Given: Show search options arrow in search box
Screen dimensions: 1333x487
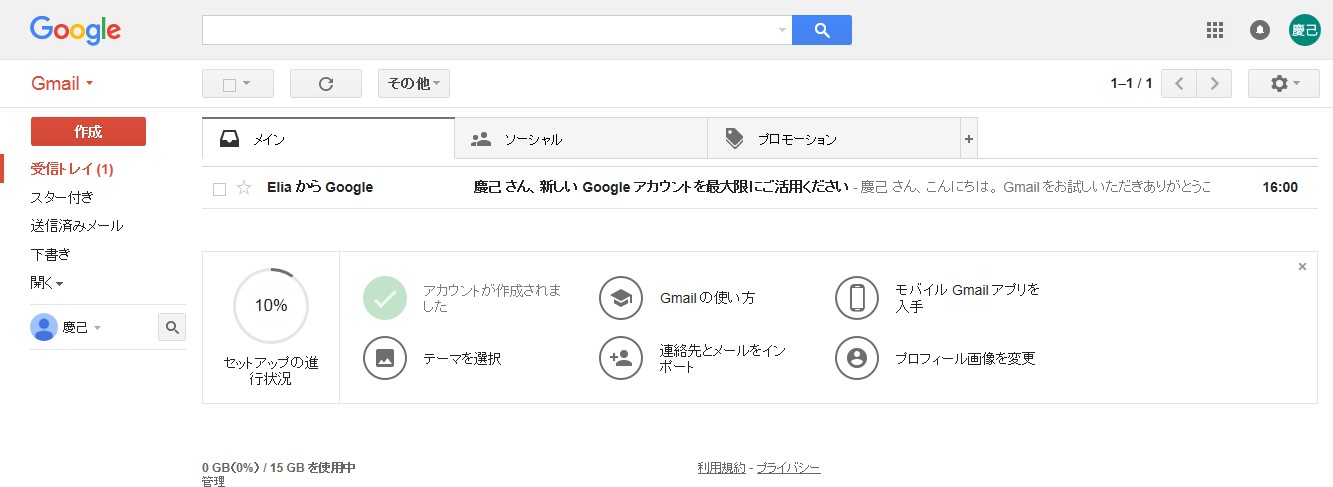Looking at the screenshot, I should 782,30.
